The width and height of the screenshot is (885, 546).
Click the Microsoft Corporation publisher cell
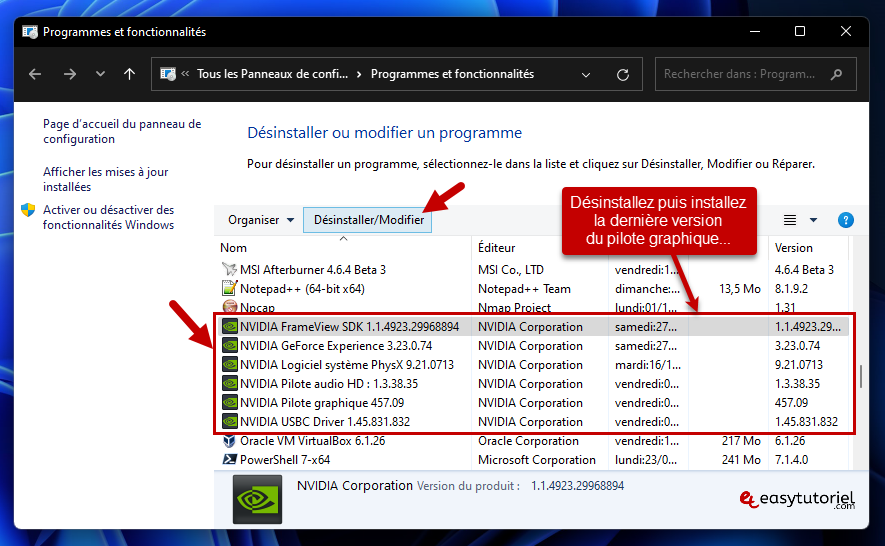click(x=537, y=460)
